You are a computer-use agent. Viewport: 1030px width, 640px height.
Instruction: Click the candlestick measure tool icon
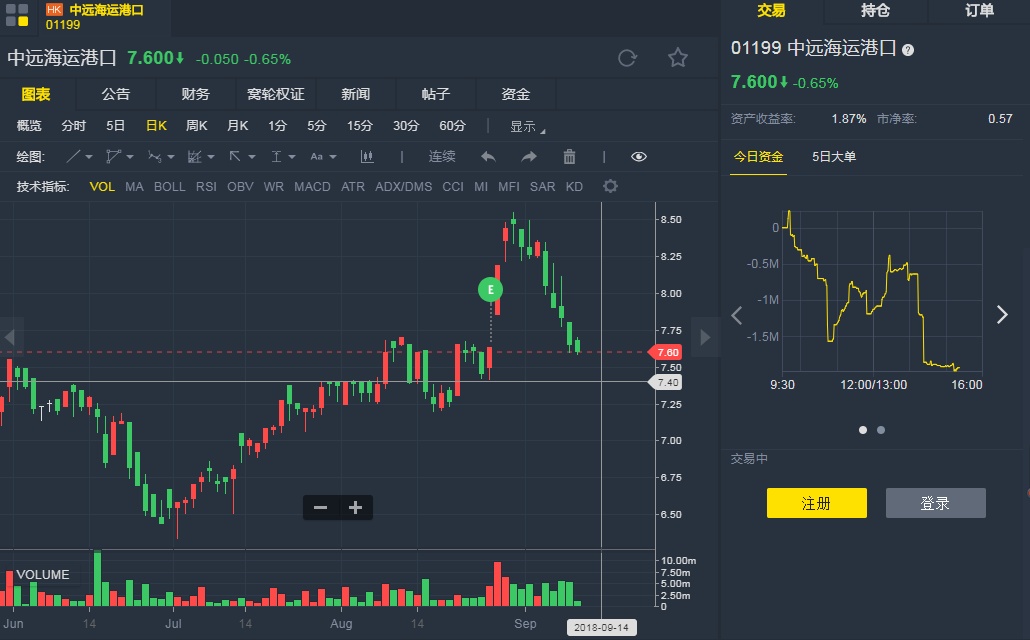click(x=367, y=157)
